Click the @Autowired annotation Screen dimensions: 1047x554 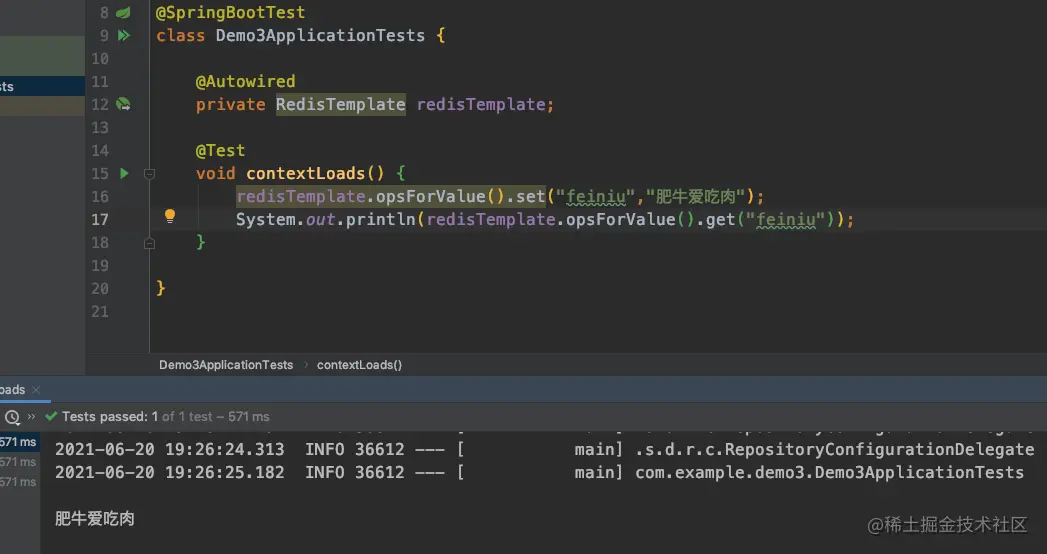(245, 81)
